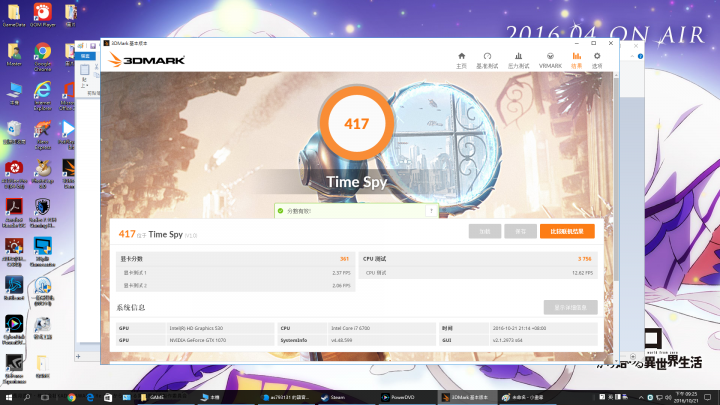This screenshot has height=405, width=720.
Task: Open the PhotoScape desktop icon
Action: (x=42, y=174)
